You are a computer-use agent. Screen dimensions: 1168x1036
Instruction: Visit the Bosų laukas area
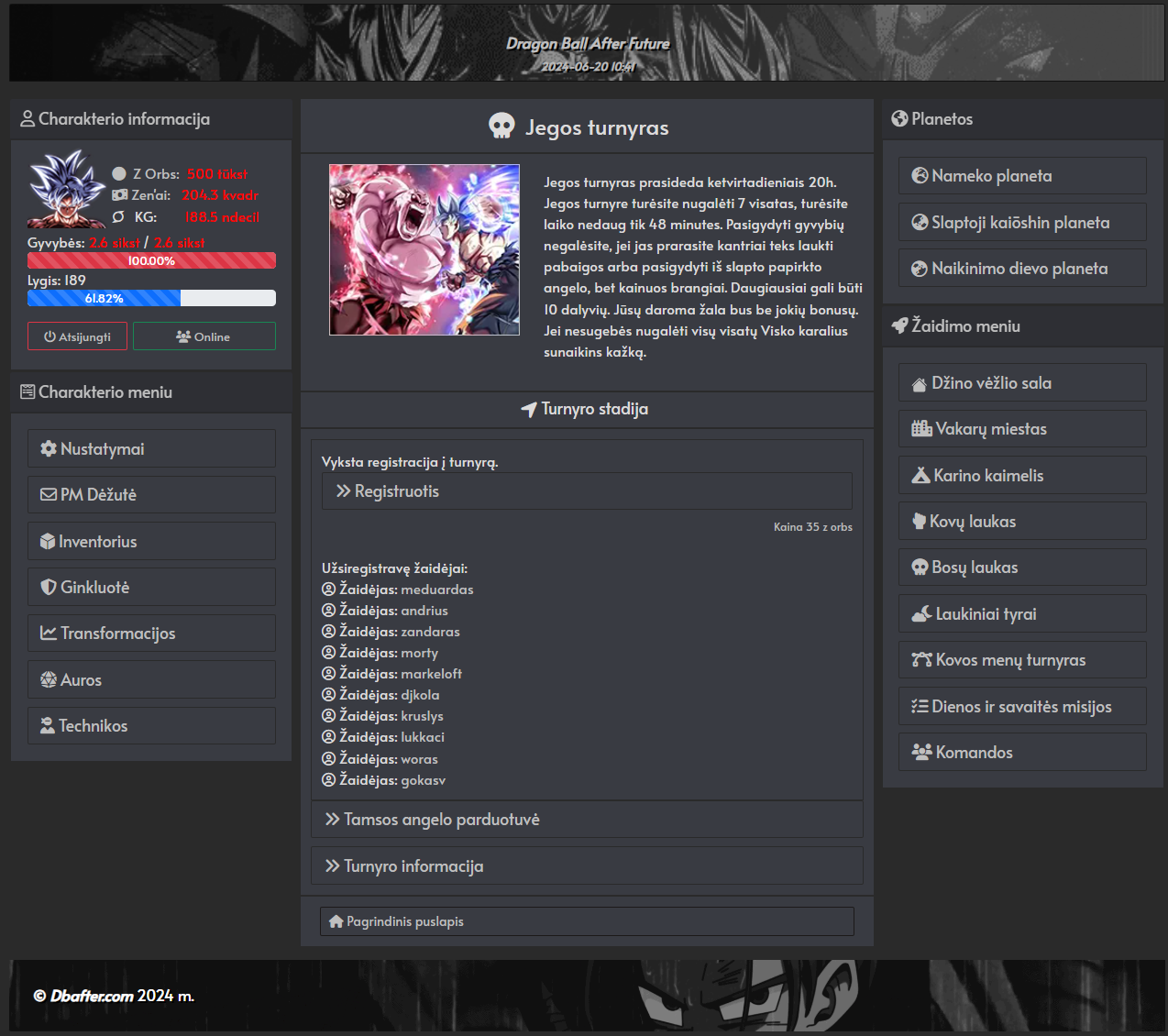pyautogui.click(x=1022, y=568)
